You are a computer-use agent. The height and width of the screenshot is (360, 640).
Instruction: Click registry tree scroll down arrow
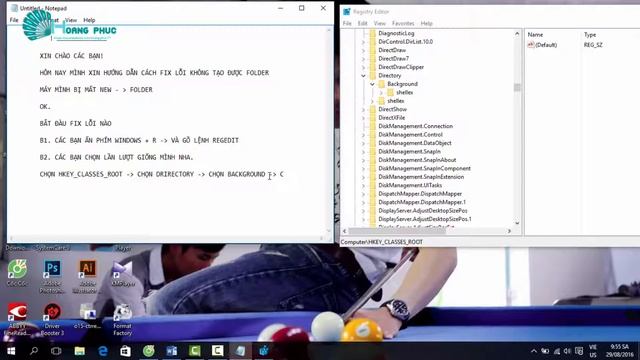point(517,223)
